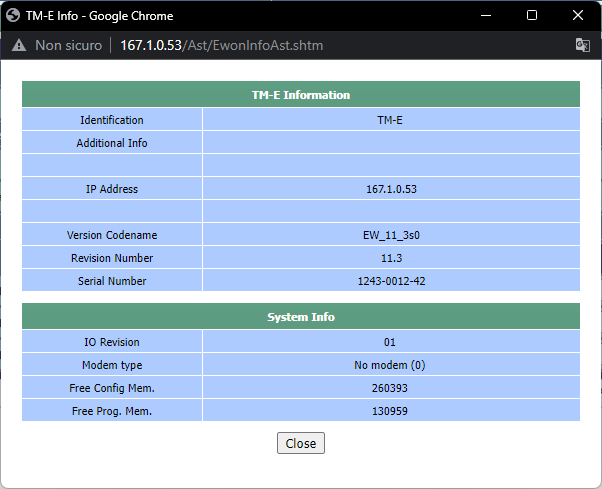The width and height of the screenshot is (602, 489).
Task: Maximize the TM-E Info window
Action: coord(532,15)
